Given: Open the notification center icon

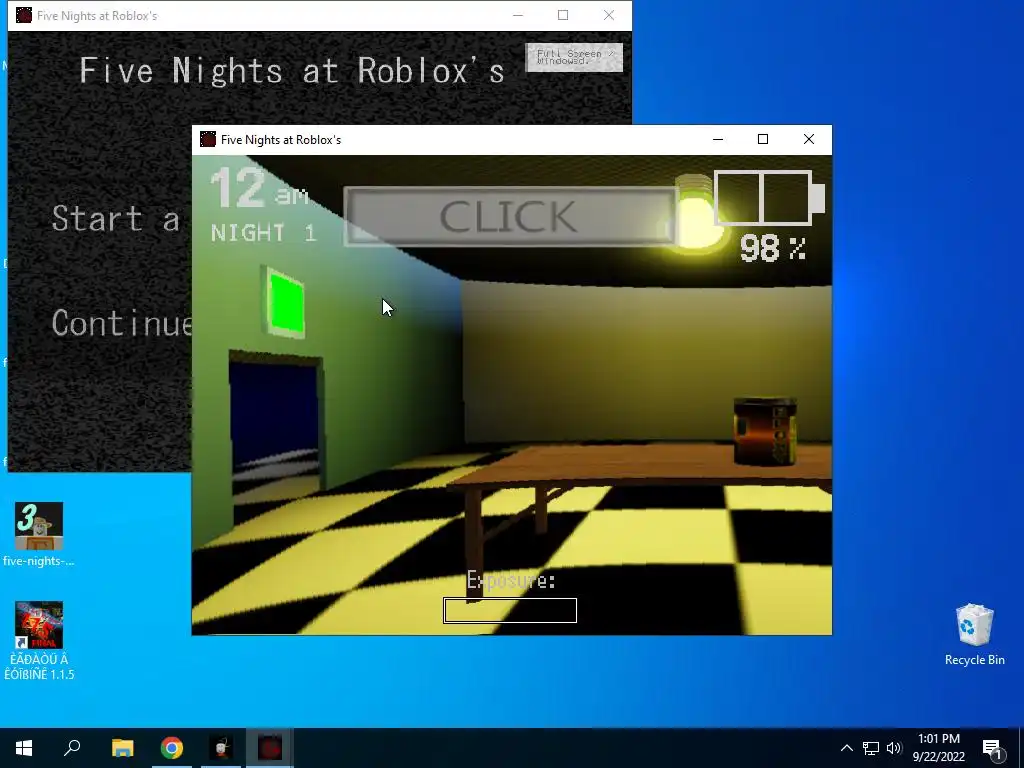Looking at the screenshot, I should pyautogui.click(x=992, y=748).
